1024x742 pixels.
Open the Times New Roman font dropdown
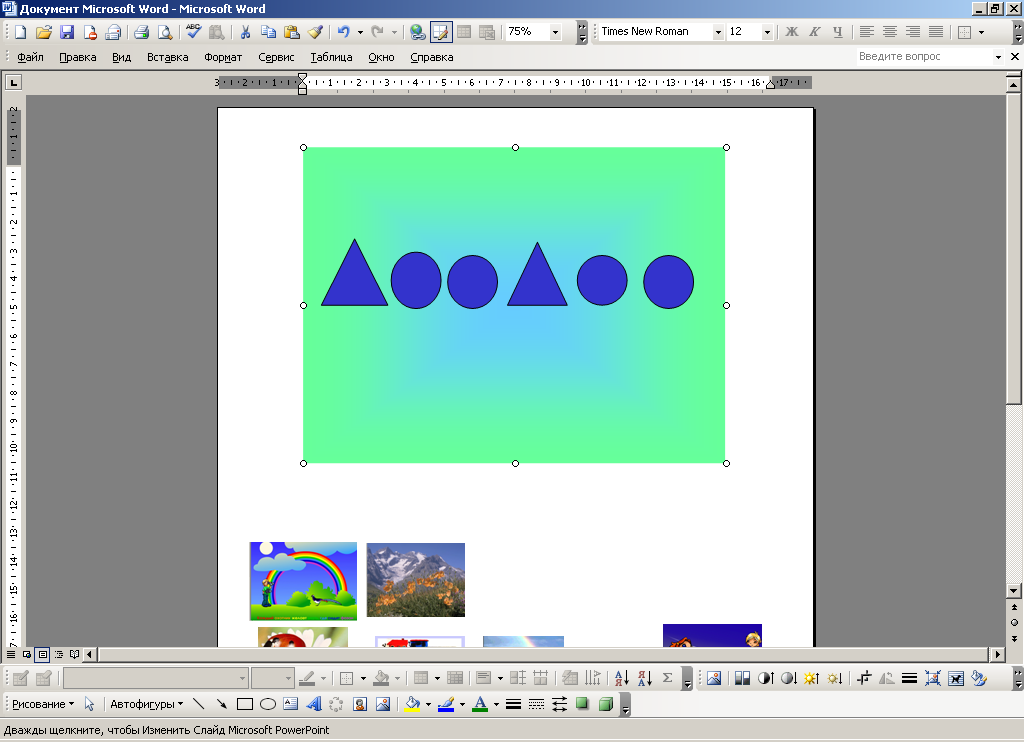[718, 32]
